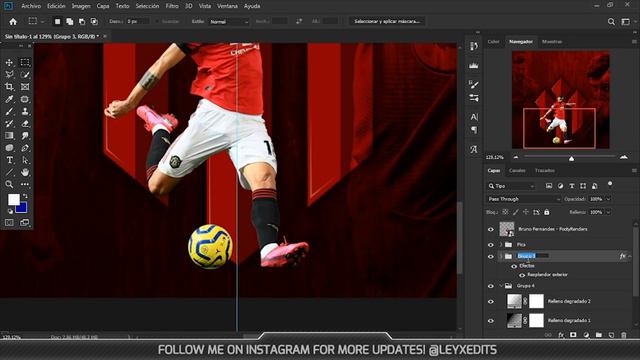The height and width of the screenshot is (360, 640).
Task: Open the Ventana menu
Action: coord(227,6)
